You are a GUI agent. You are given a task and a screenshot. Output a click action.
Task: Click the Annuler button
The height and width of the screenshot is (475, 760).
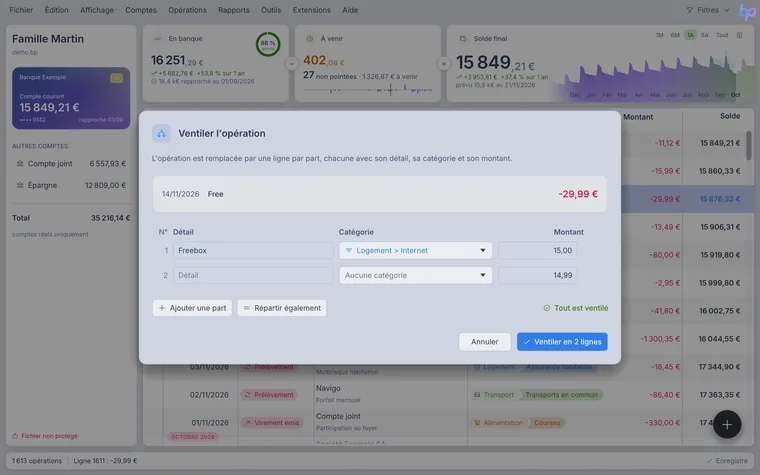(485, 342)
